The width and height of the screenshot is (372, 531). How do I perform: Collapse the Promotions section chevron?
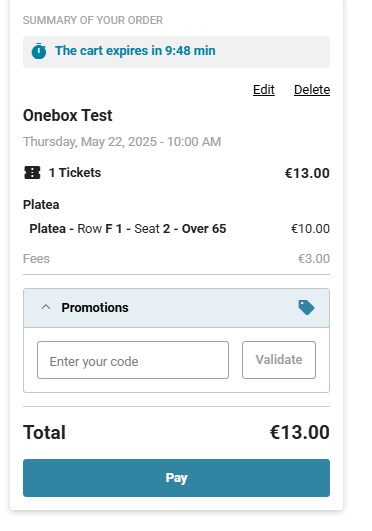[46, 307]
